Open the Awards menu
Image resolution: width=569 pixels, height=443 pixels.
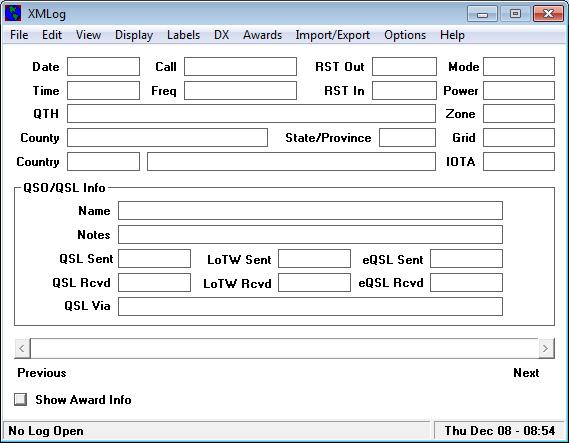(262, 35)
